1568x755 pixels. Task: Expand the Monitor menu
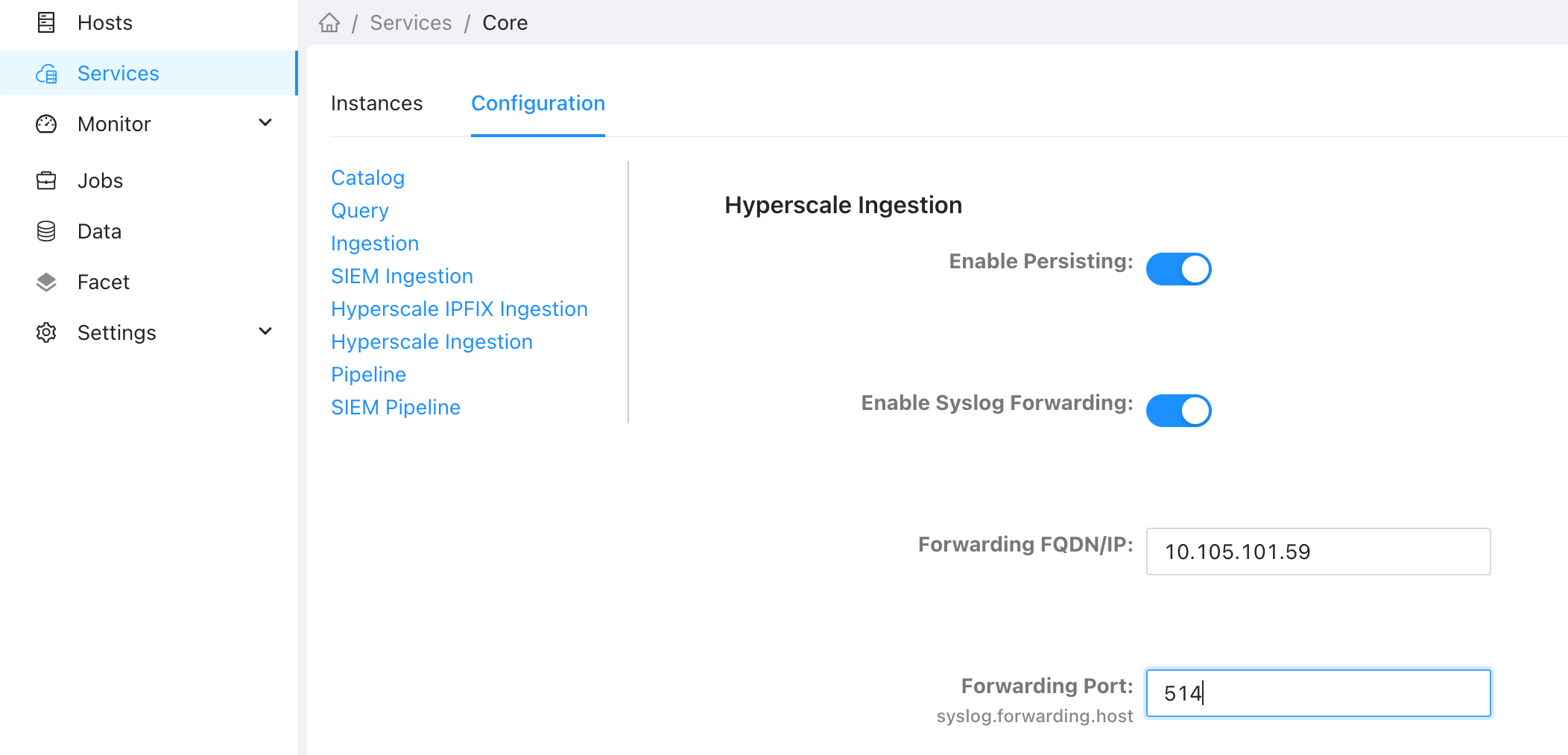click(266, 124)
